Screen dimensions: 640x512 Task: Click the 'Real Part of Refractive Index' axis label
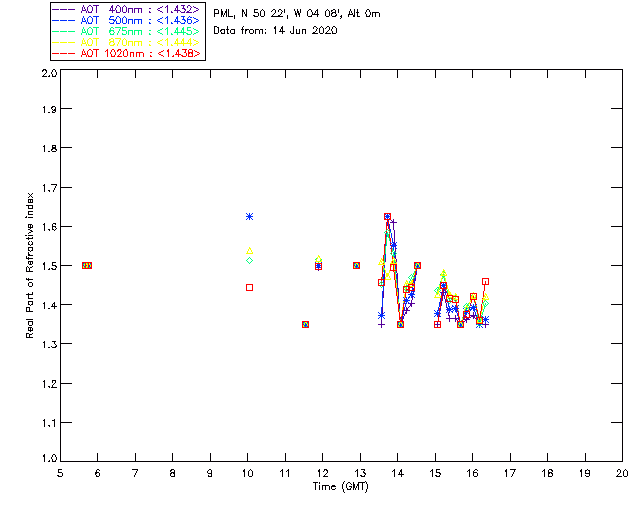pyautogui.click(x=29, y=265)
